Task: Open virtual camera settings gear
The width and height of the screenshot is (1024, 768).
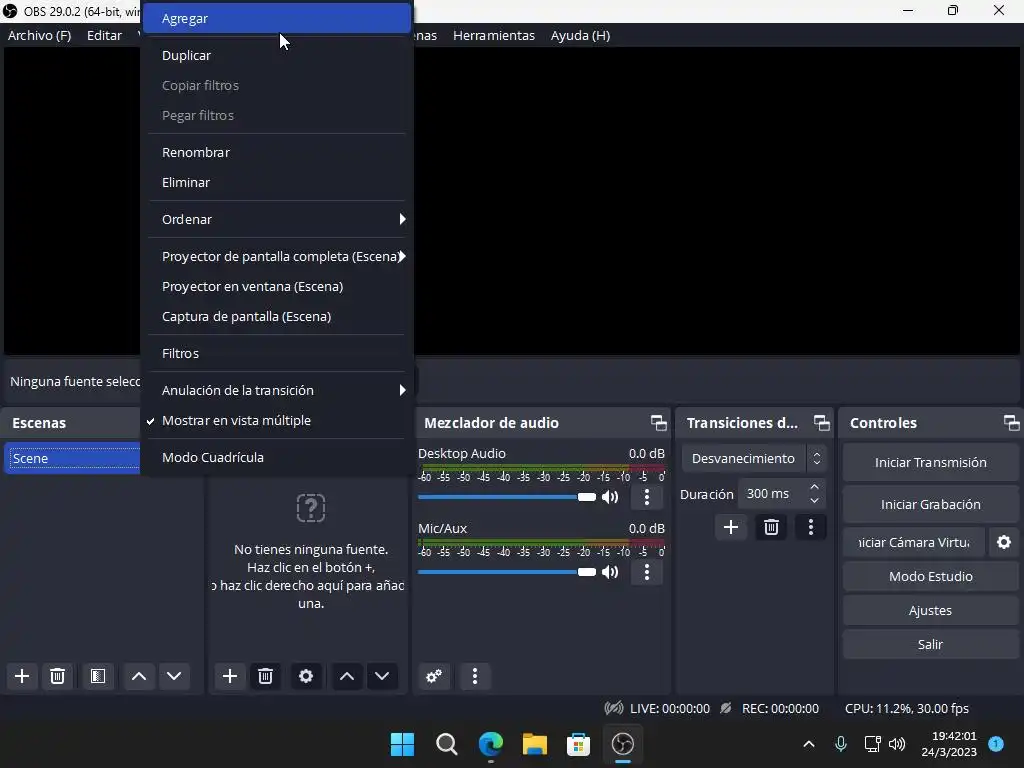Action: 1004,542
